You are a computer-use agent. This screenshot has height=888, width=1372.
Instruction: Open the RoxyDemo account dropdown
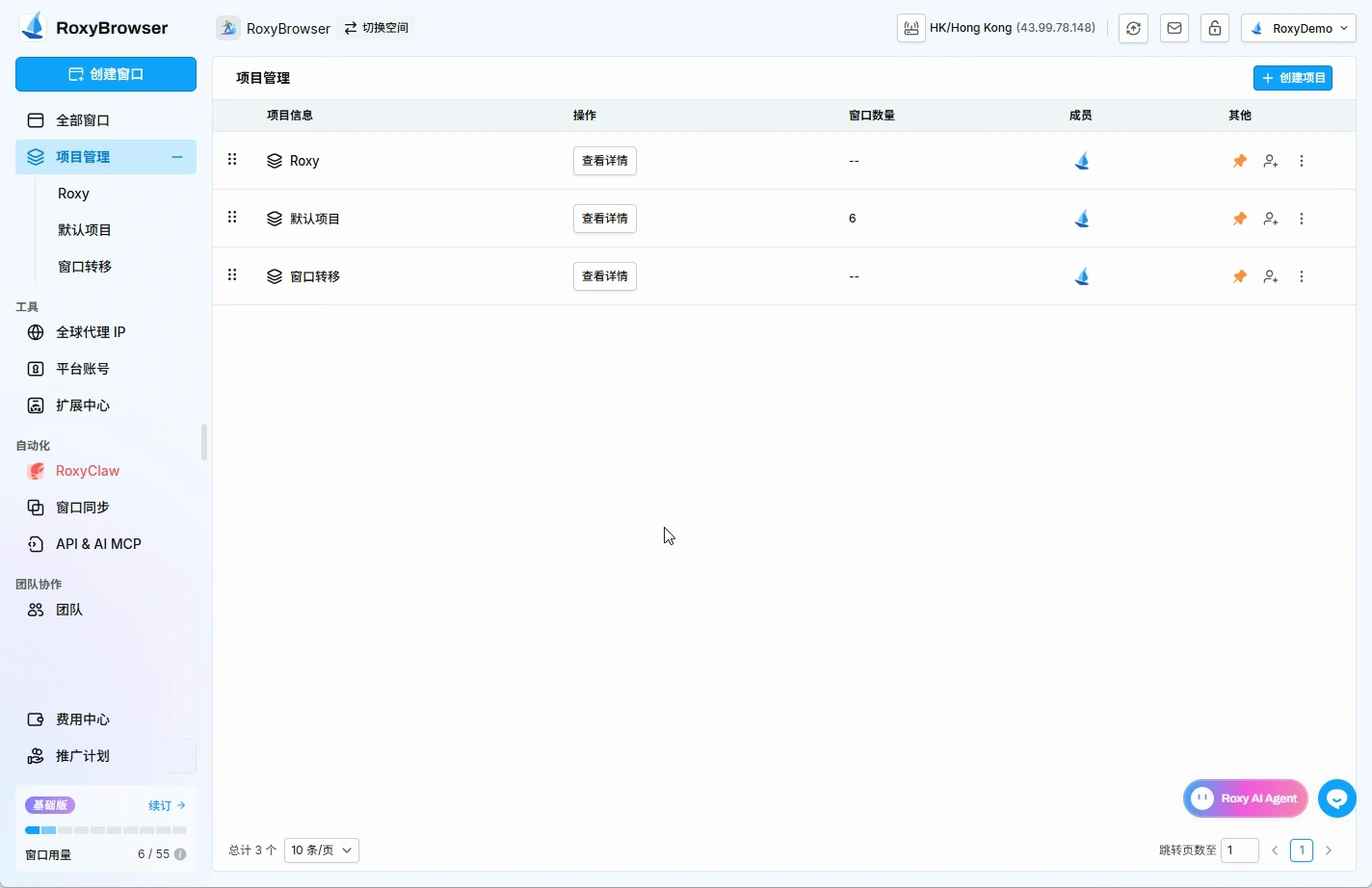tap(1299, 28)
